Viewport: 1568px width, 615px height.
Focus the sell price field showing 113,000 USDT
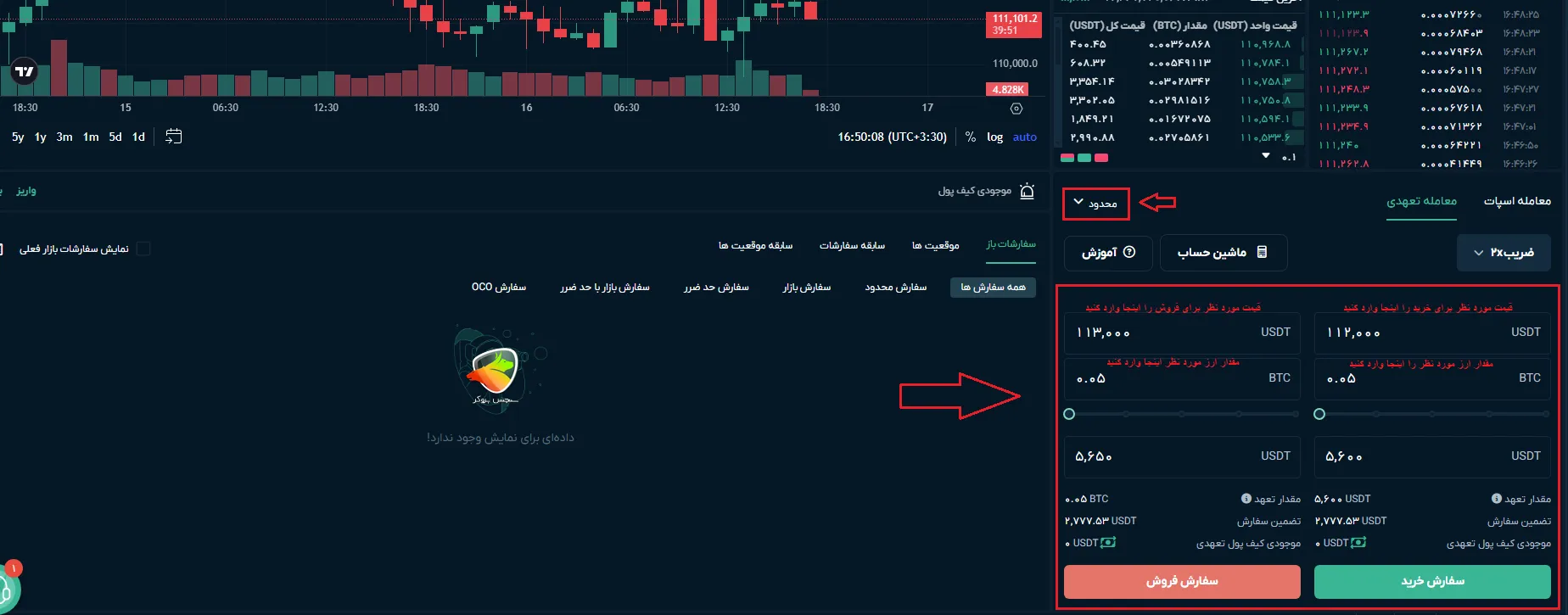1182,333
